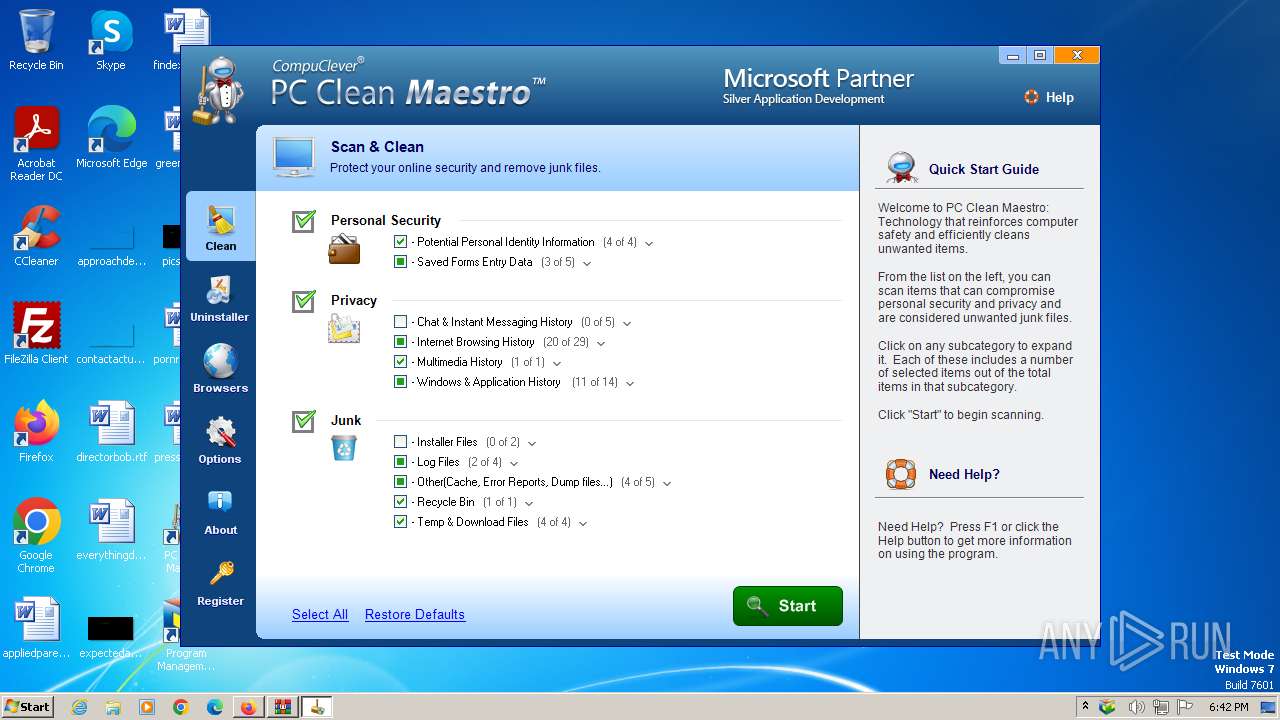Open Microsoft Edge desktop shortcut
The image size is (1280, 720).
tap(111, 137)
